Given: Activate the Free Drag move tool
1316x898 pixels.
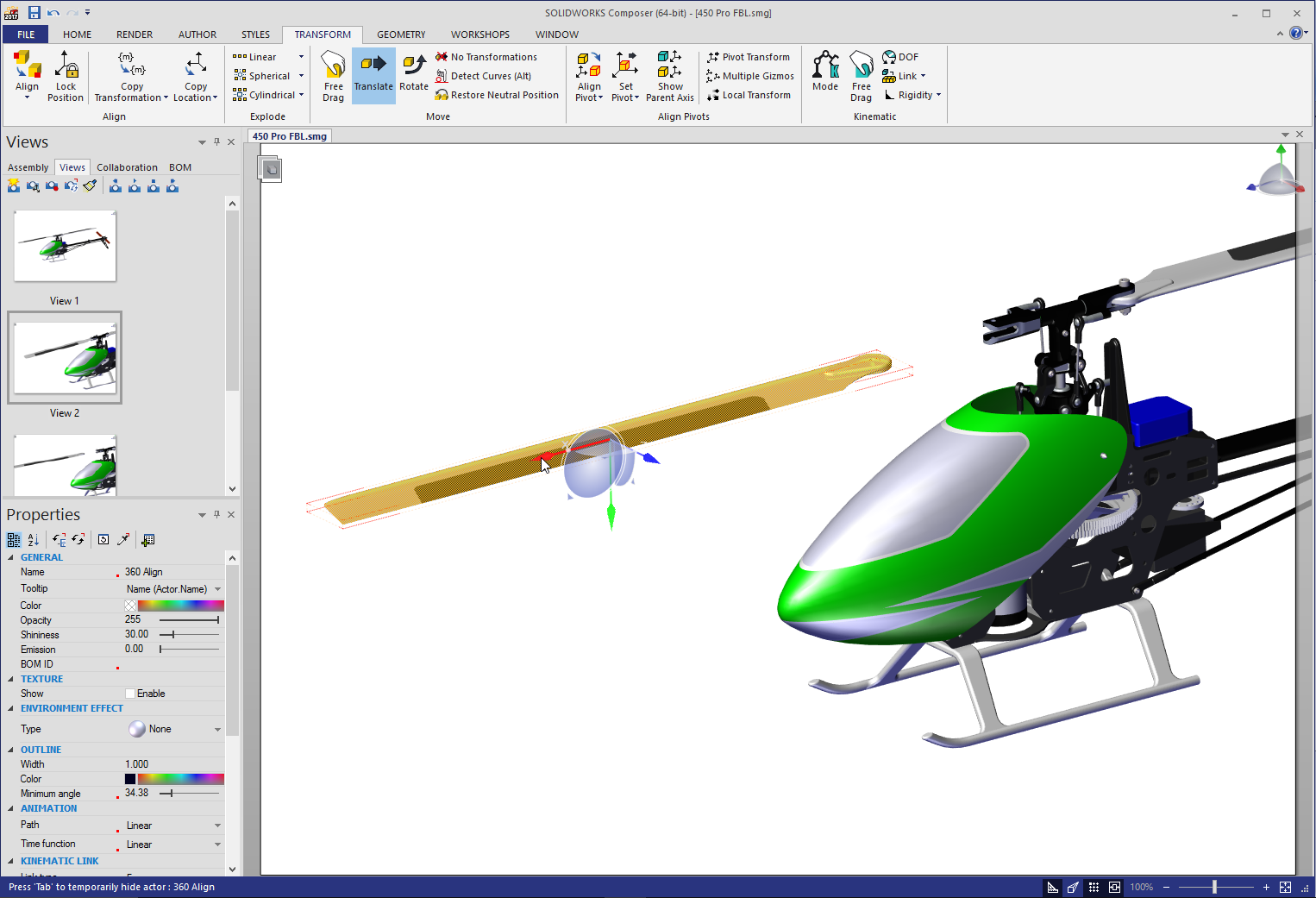Looking at the screenshot, I should [333, 75].
